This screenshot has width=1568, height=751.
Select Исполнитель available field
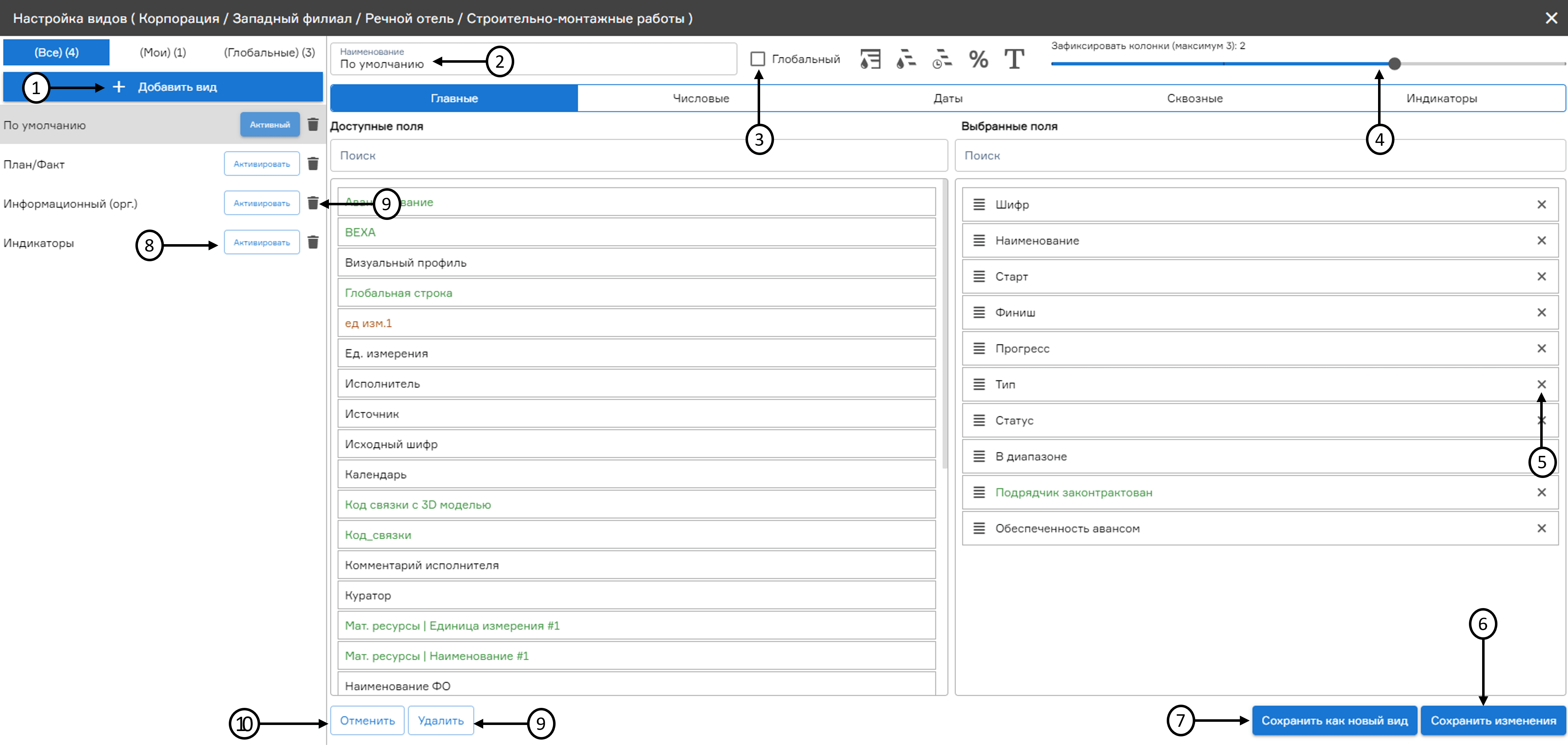[636, 384]
